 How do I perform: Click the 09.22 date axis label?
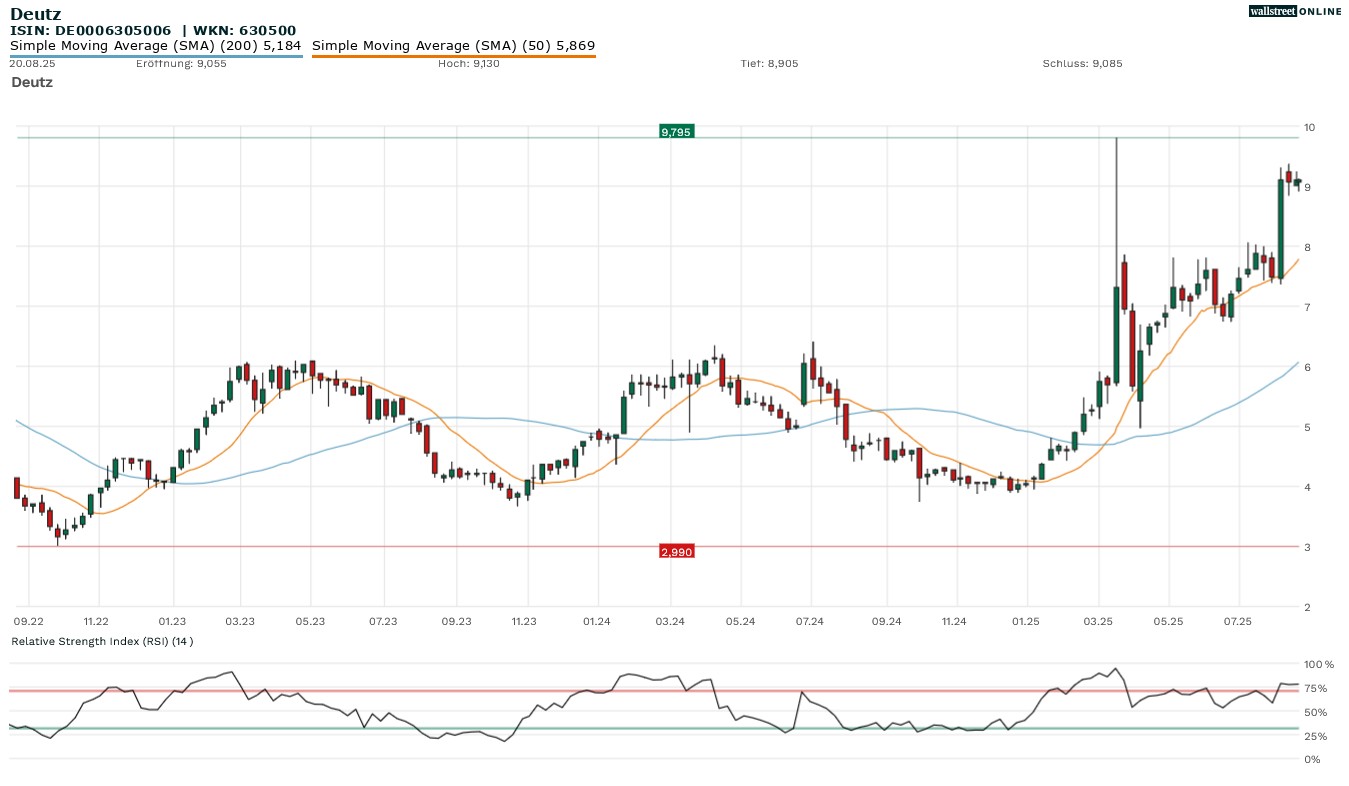27,622
